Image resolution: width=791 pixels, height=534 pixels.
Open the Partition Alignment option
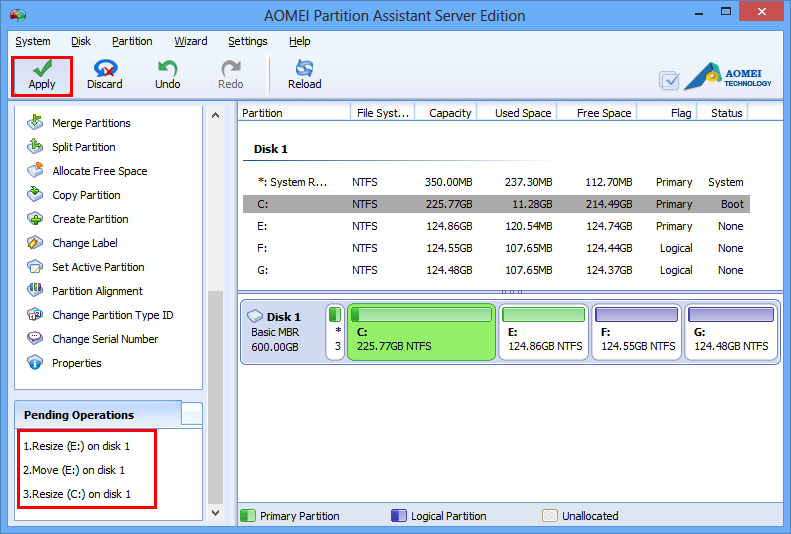point(97,291)
